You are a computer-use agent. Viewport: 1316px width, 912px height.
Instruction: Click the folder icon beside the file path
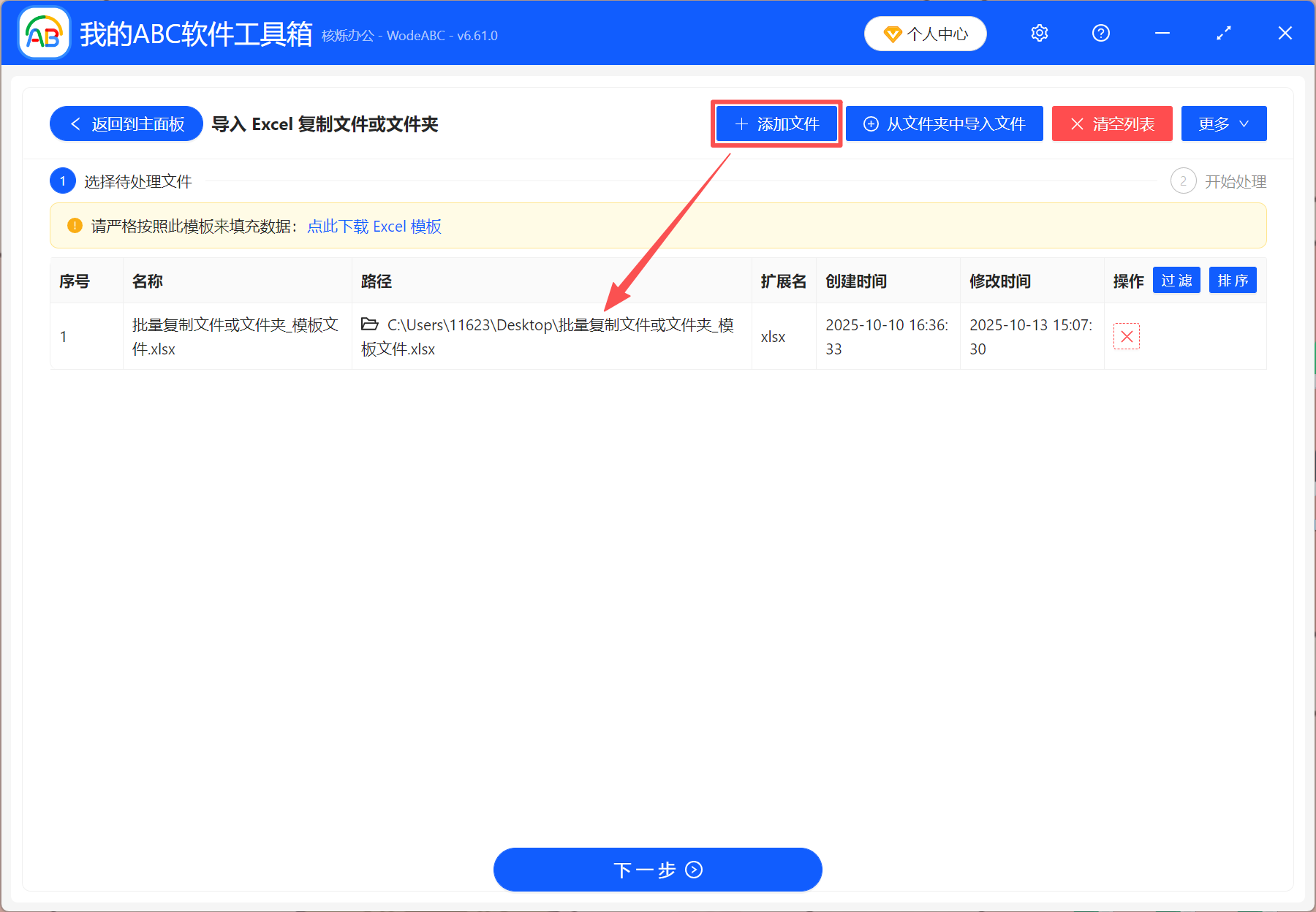point(369,324)
